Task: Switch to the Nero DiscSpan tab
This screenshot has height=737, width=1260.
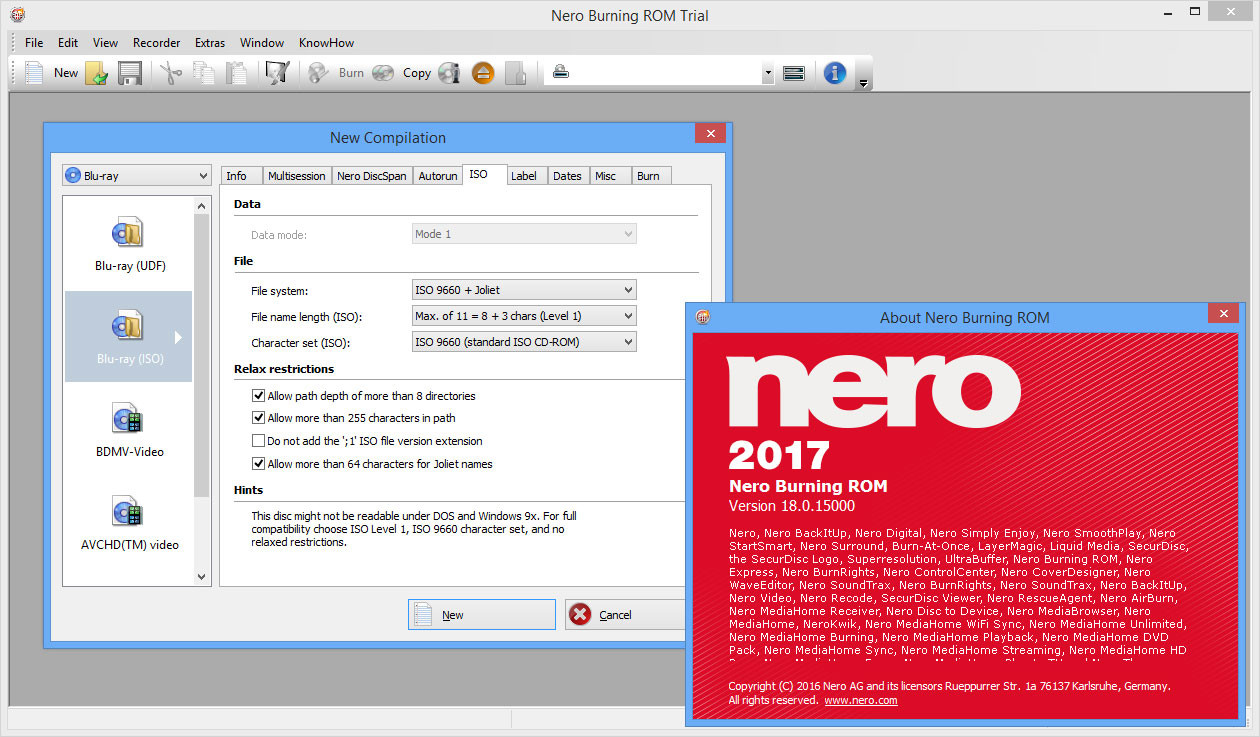Action: [372, 176]
